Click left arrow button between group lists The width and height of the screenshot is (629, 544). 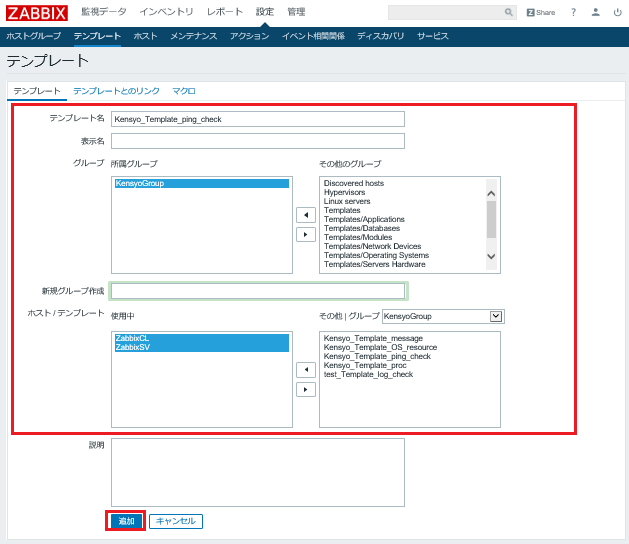(306, 215)
